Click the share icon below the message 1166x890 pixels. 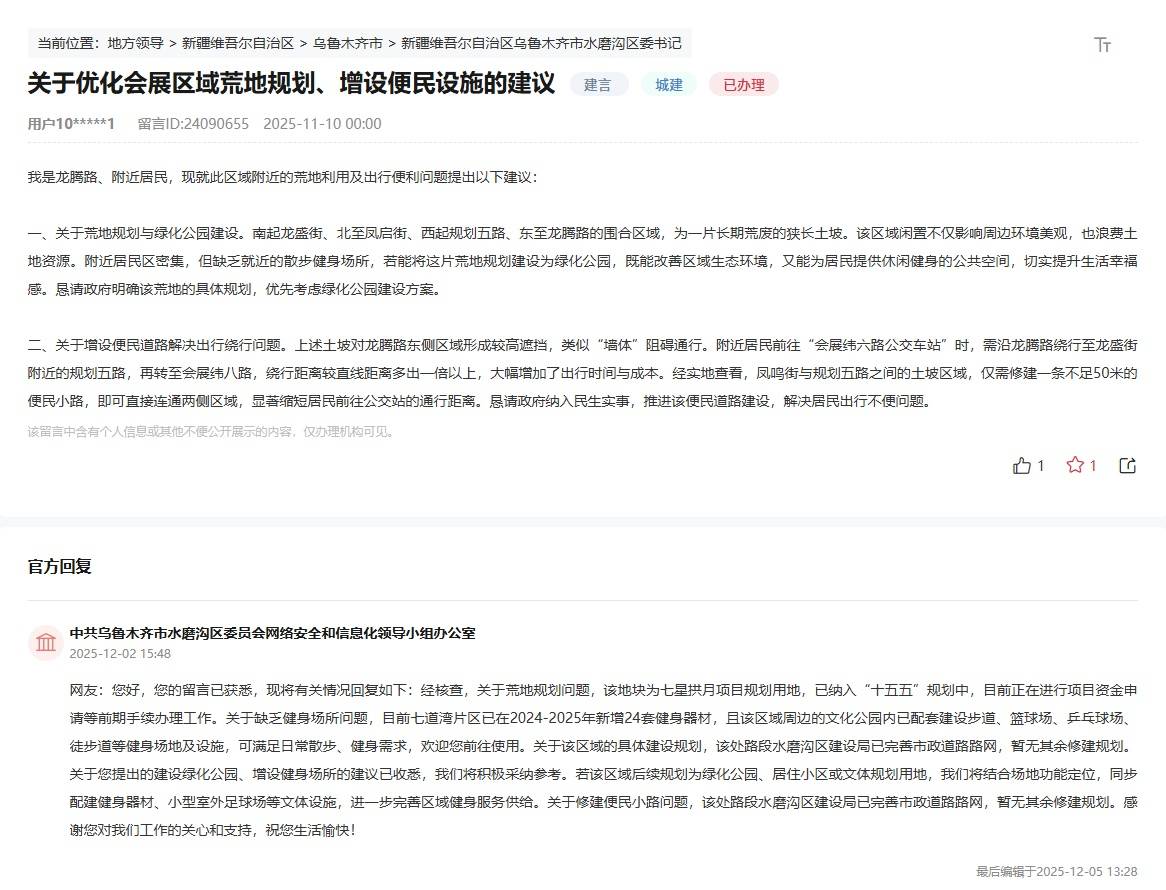point(1127,465)
